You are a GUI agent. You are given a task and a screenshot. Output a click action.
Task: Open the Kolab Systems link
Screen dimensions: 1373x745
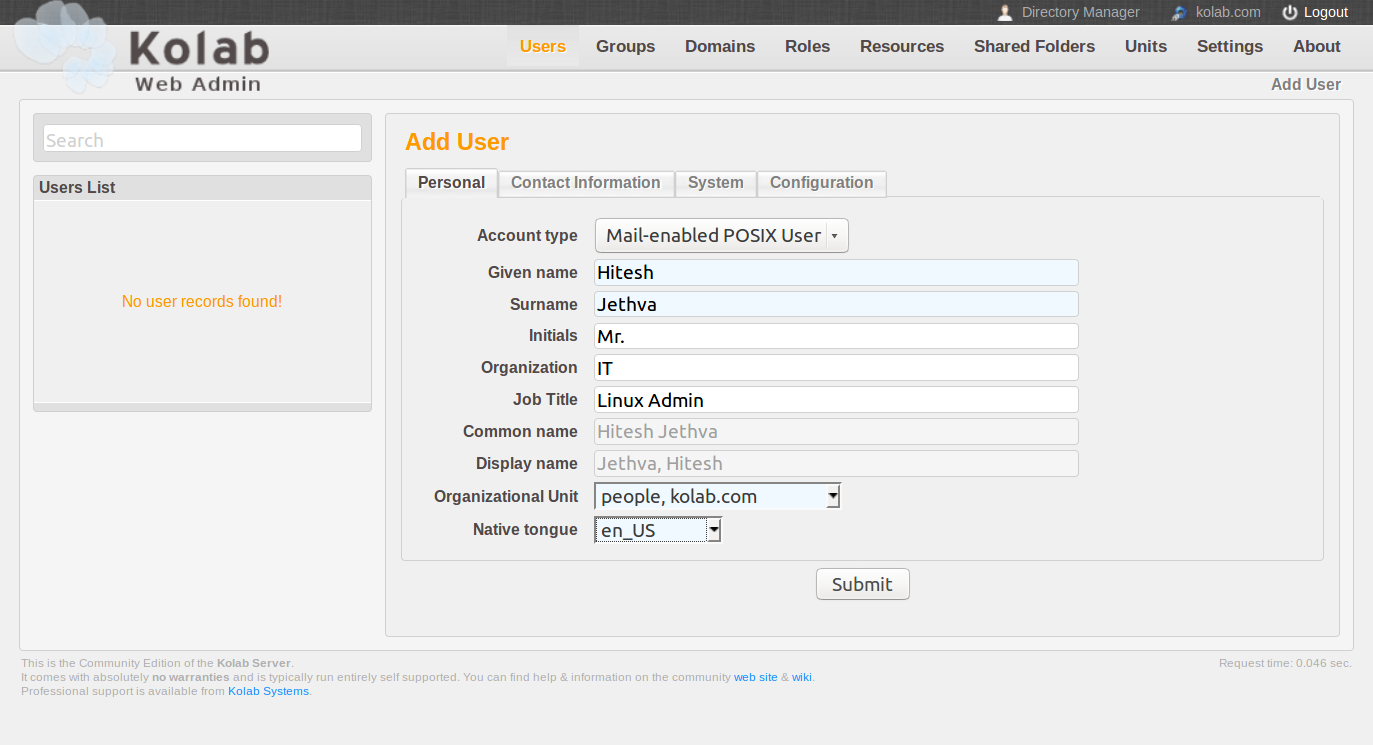(269, 691)
